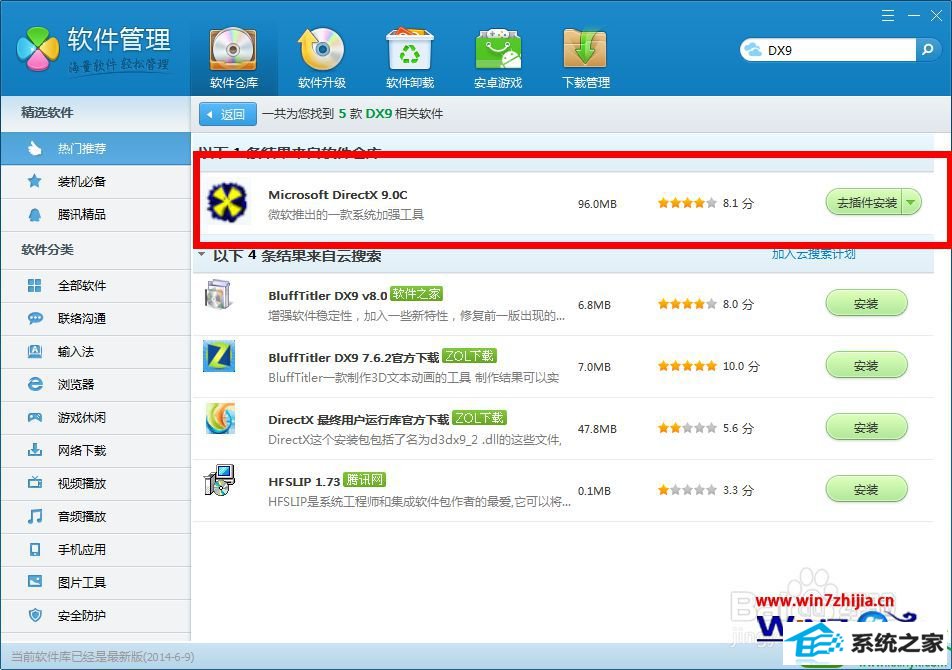Click the chat bubble icon beside 联络沟通

pyautogui.click(x=35, y=318)
